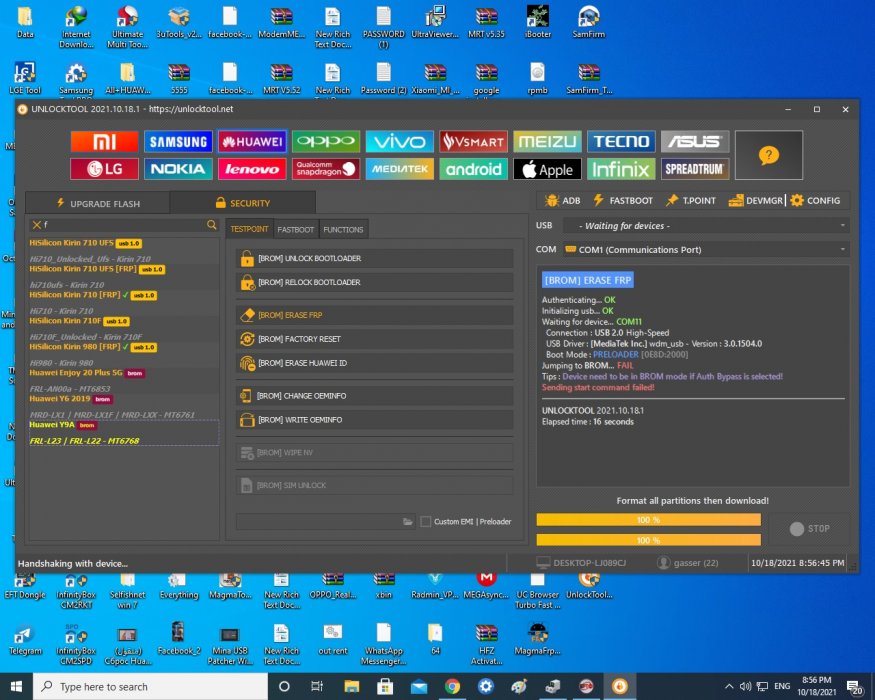
Task: Open the Apple brand section
Action: [x=547, y=169]
